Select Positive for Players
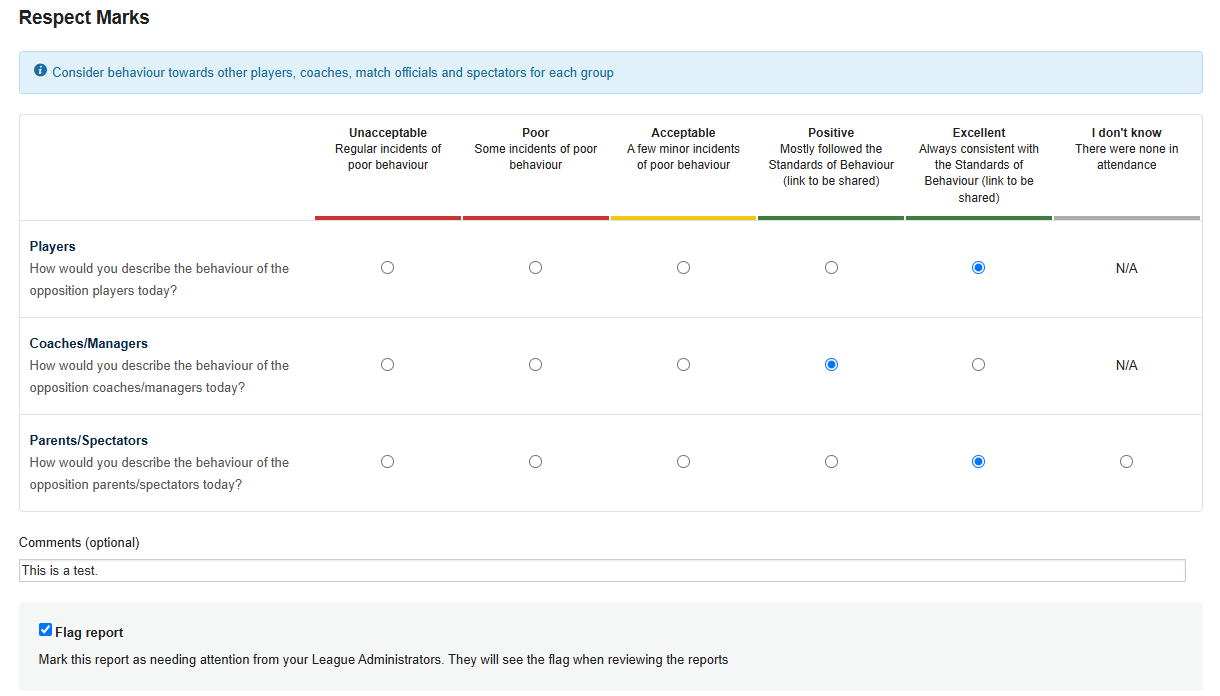 (831, 268)
